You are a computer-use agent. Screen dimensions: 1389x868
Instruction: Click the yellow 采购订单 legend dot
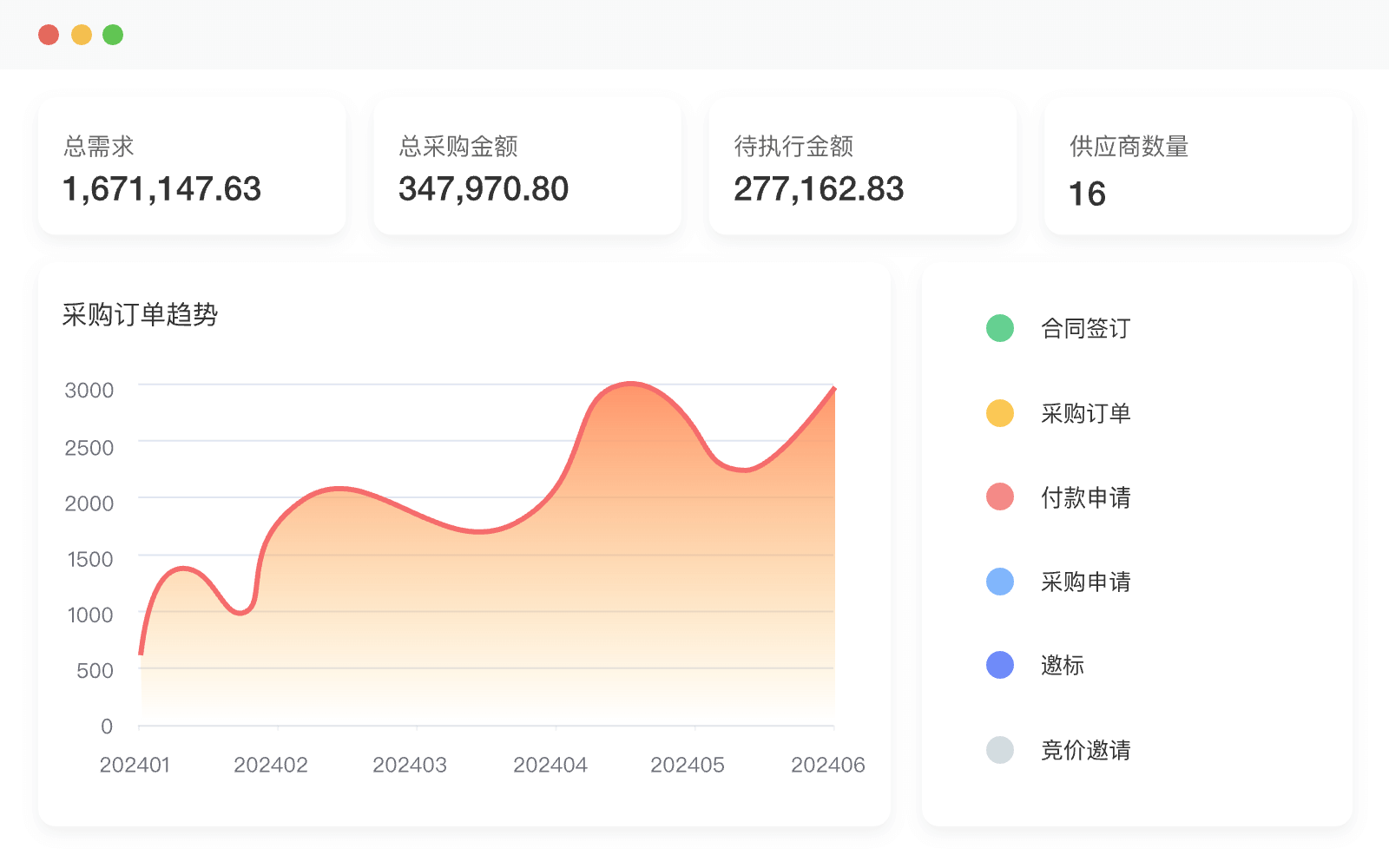1000,413
